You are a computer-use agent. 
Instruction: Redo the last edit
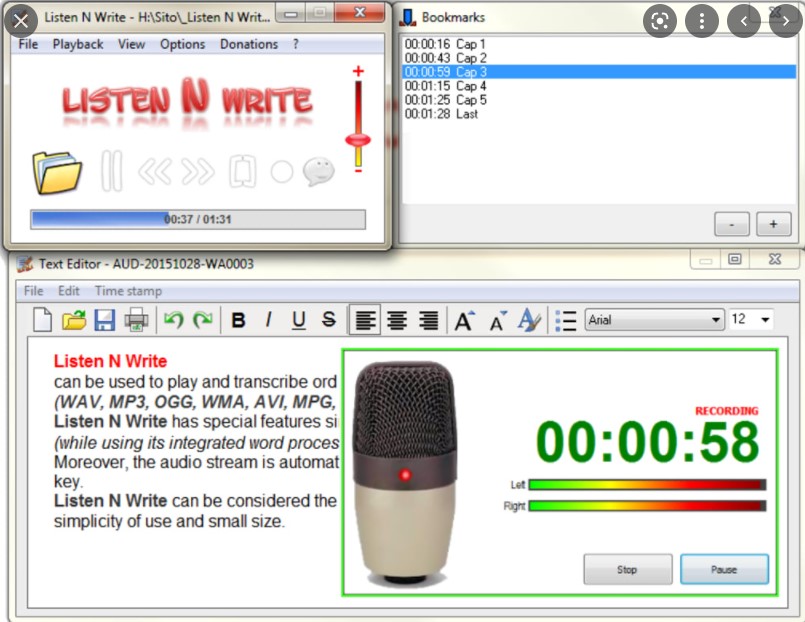(203, 320)
